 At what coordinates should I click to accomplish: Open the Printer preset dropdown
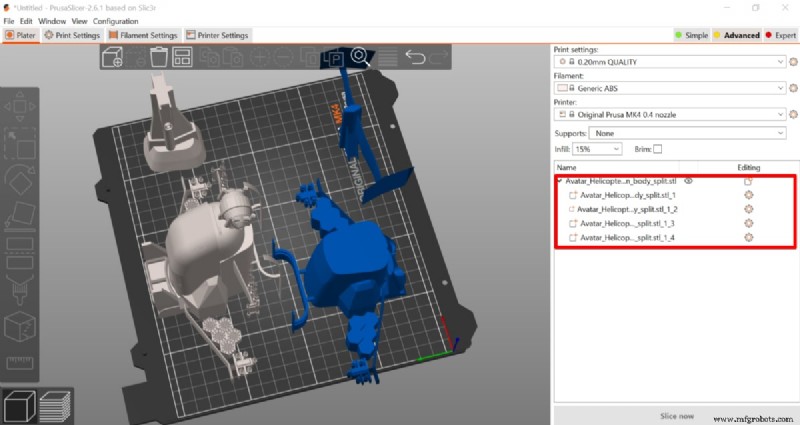[670, 114]
